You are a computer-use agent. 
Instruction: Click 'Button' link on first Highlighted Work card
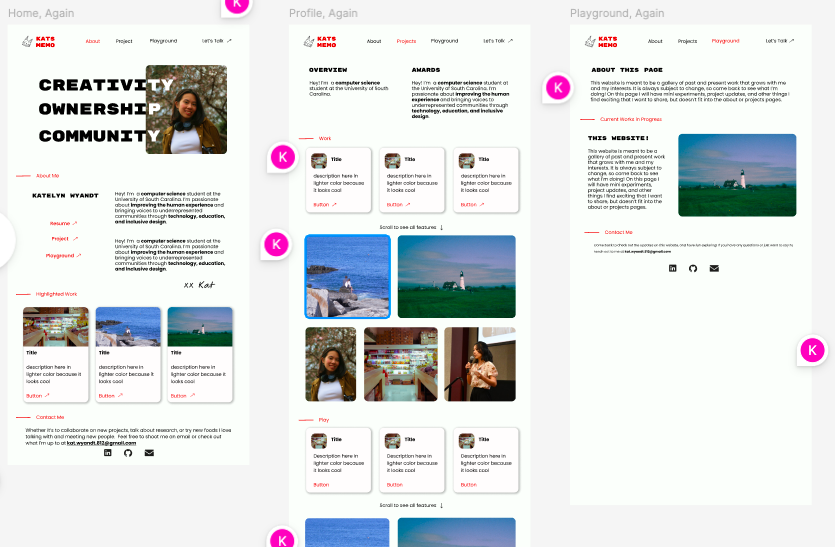click(x=37, y=395)
